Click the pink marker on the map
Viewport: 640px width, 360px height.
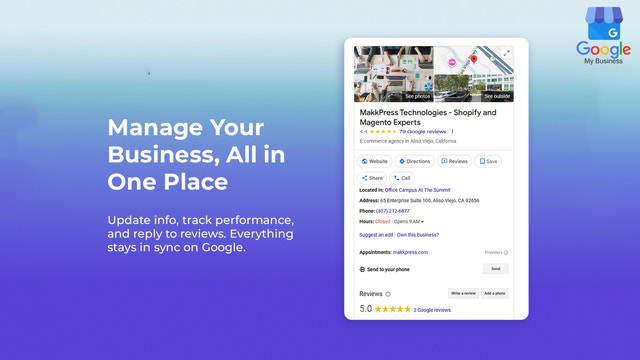[x=452, y=62]
